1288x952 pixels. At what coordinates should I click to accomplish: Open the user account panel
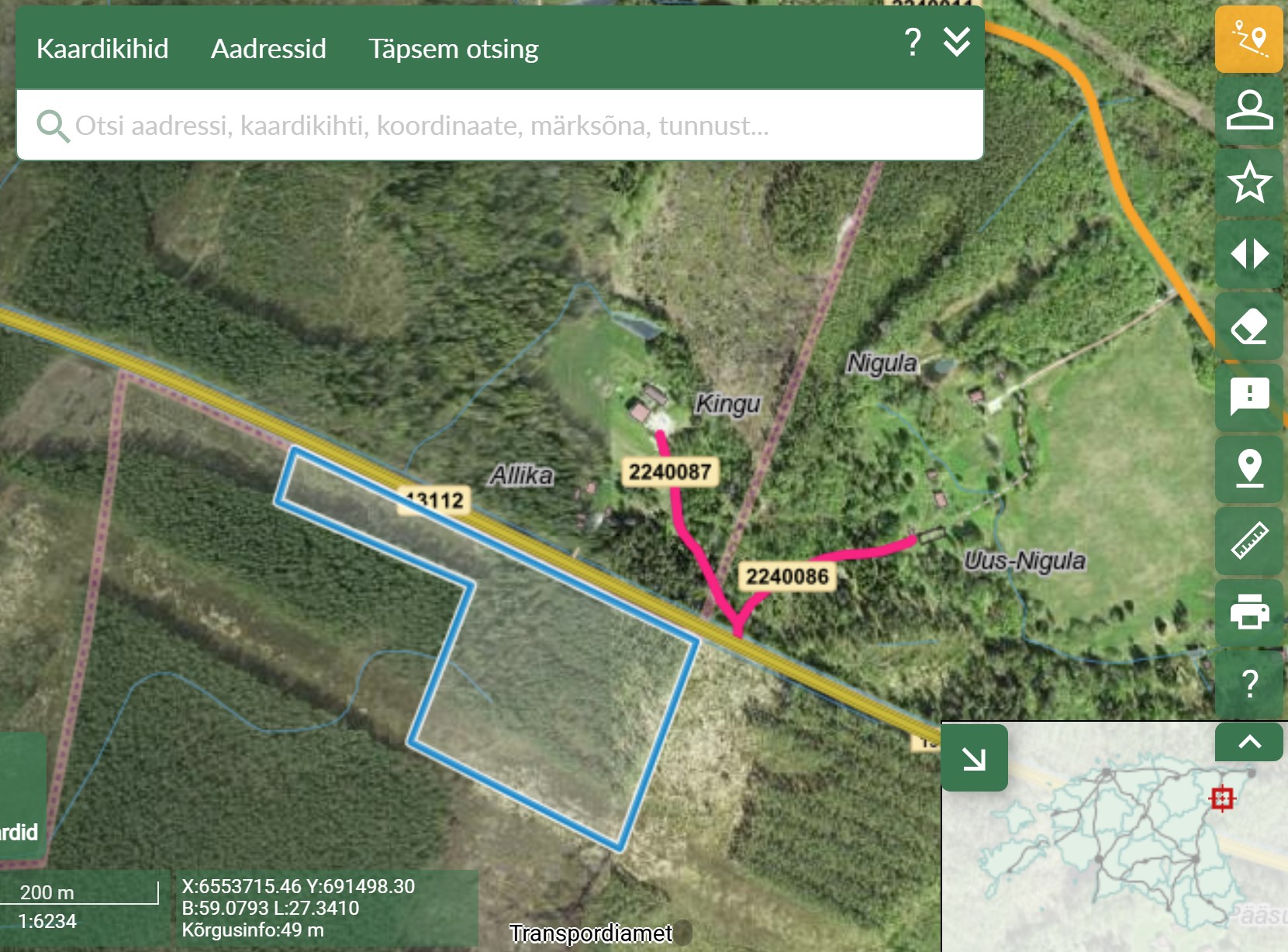pyautogui.click(x=1248, y=110)
